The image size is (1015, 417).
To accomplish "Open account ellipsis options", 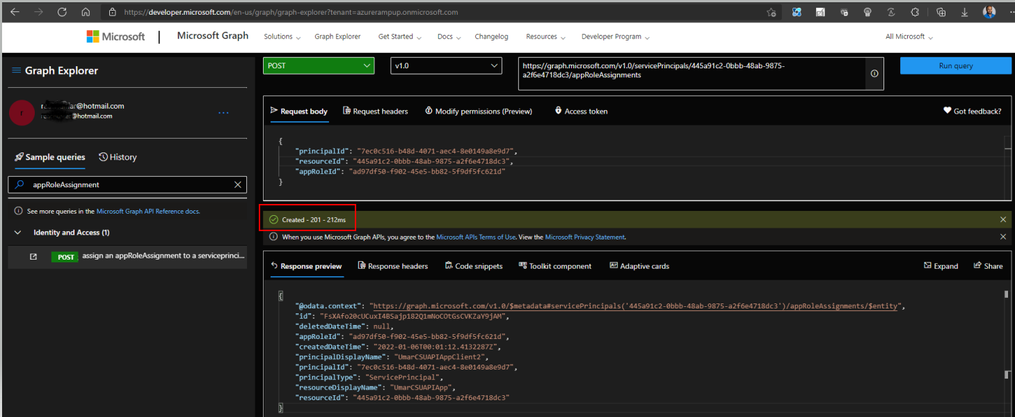I will point(223,113).
